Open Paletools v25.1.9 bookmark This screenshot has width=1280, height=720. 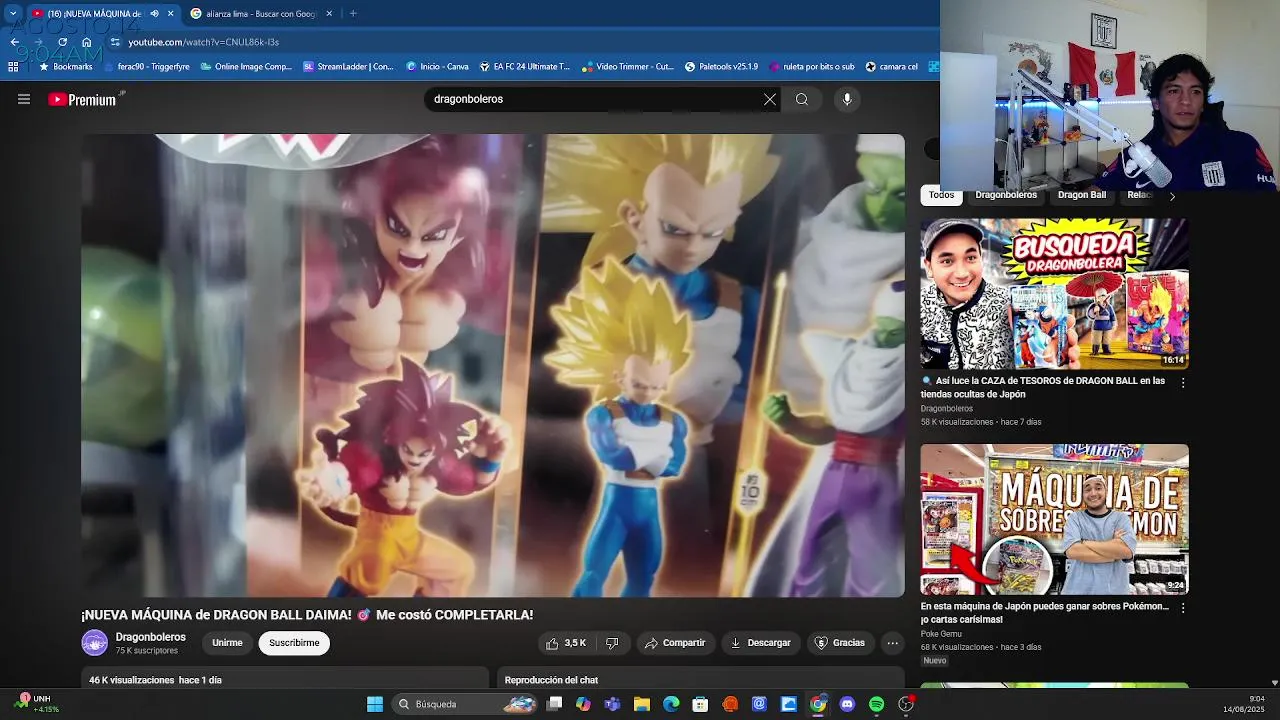coord(721,67)
